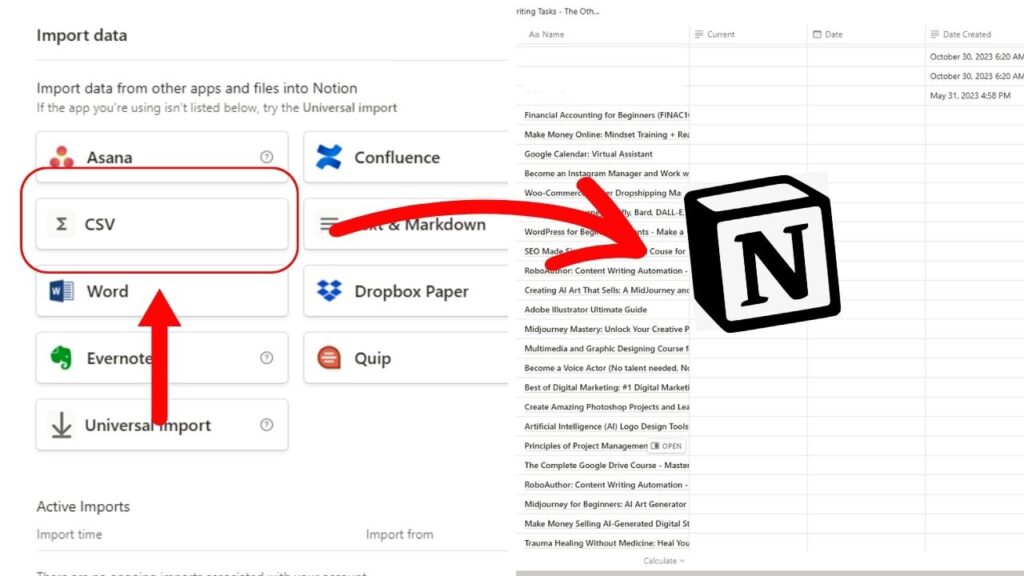Select row The Complete Google Drive Course
Image resolution: width=1024 pixels, height=576 pixels.
pos(606,465)
